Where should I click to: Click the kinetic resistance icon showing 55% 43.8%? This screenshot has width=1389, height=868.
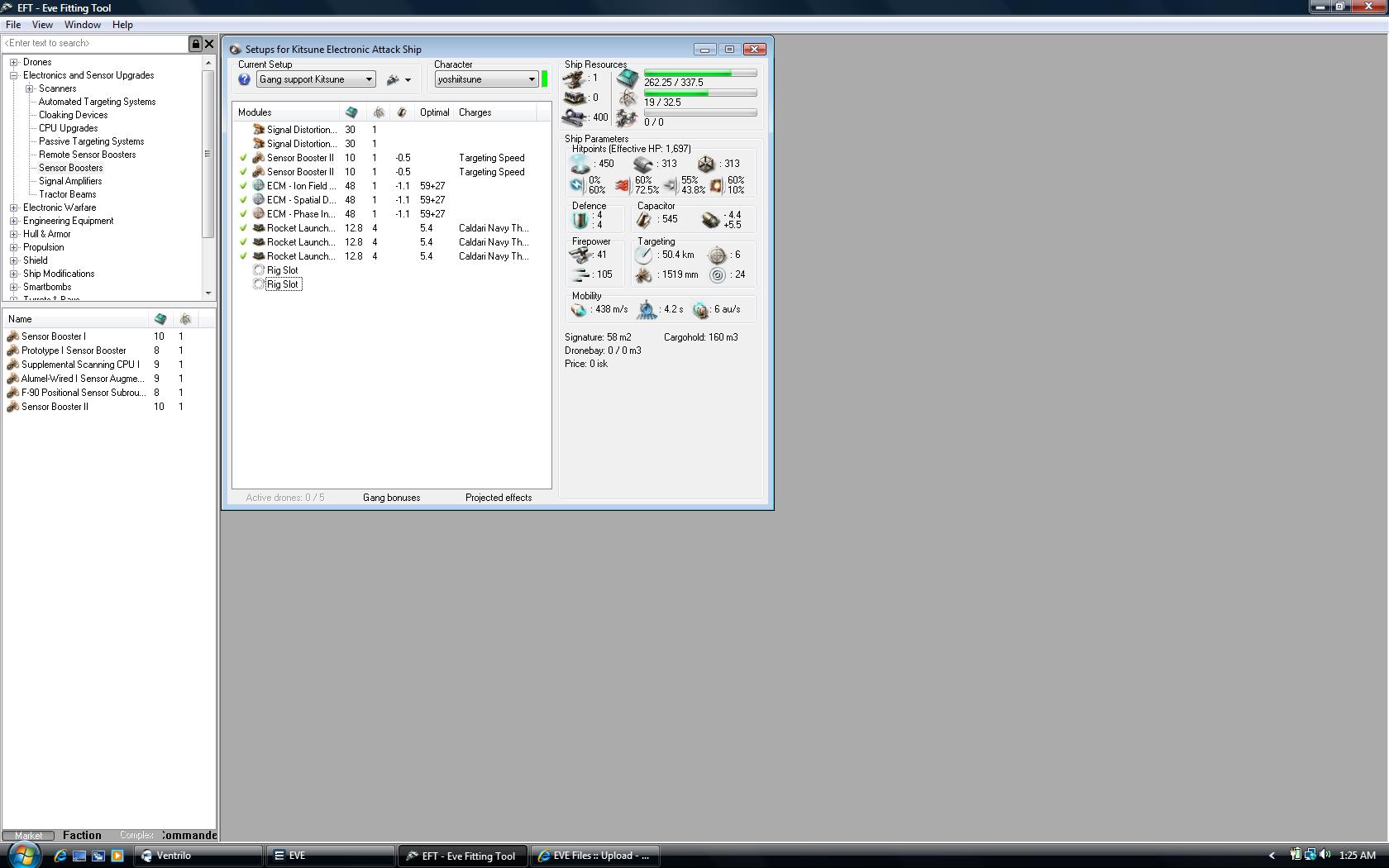[x=670, y=185]
